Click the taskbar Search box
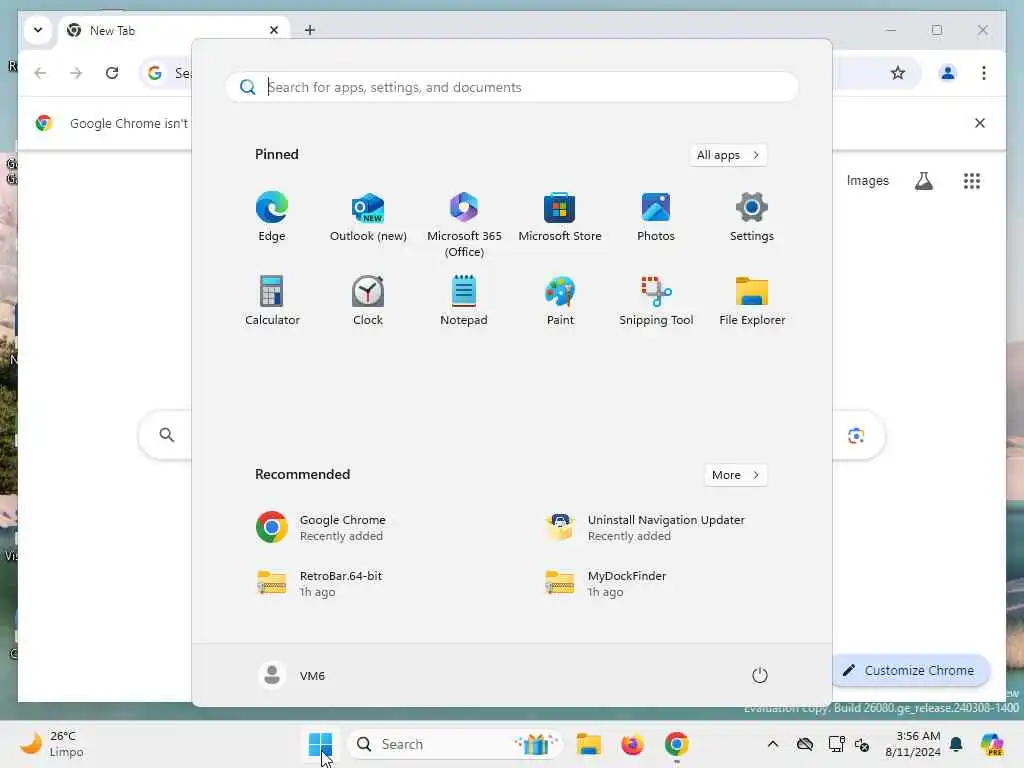 (455, 744)
